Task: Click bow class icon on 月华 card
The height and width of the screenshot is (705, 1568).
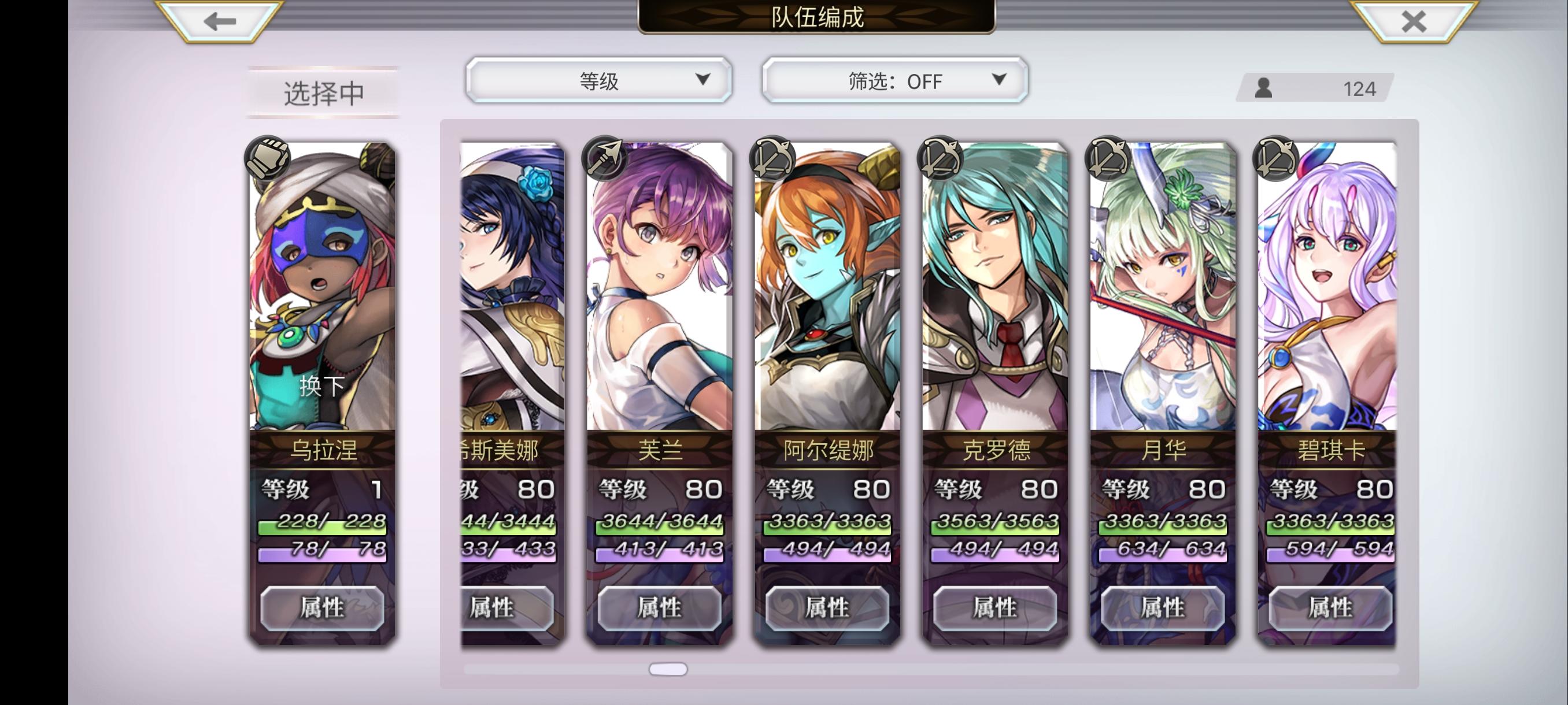Action: point(1108,158)
